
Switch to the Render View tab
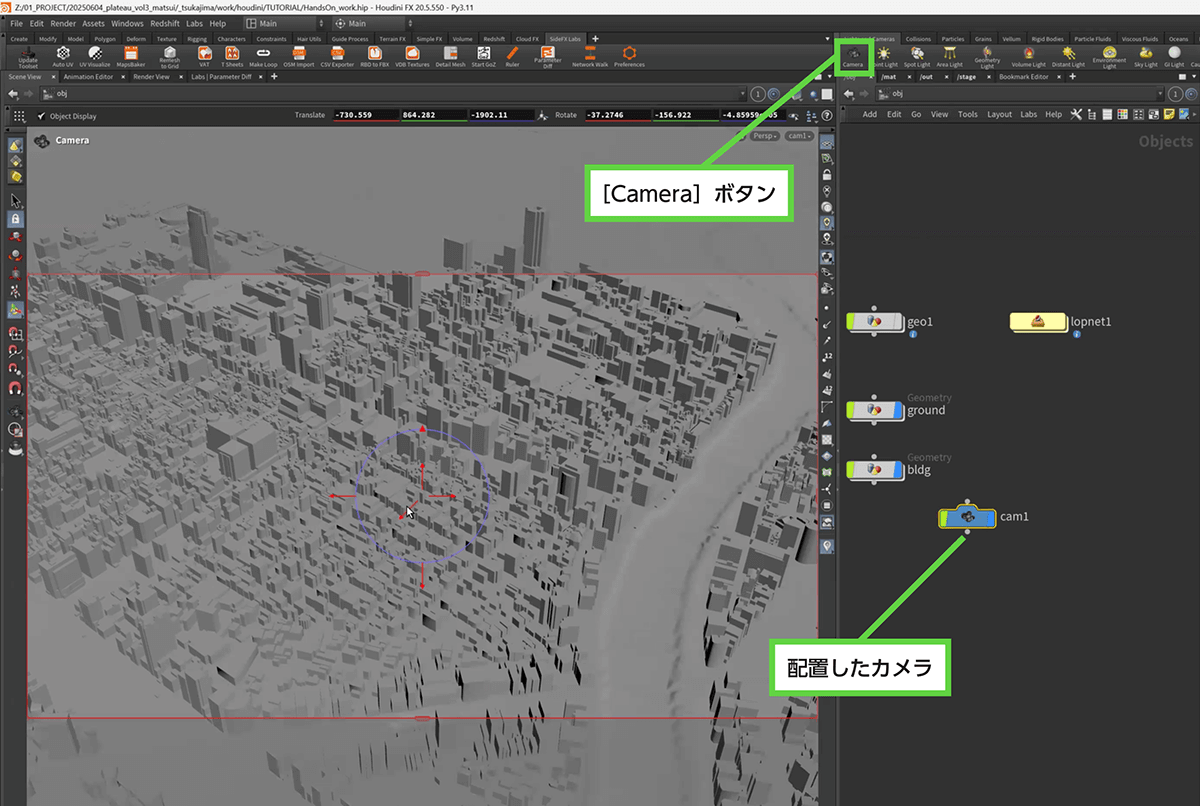pos(152,76)
